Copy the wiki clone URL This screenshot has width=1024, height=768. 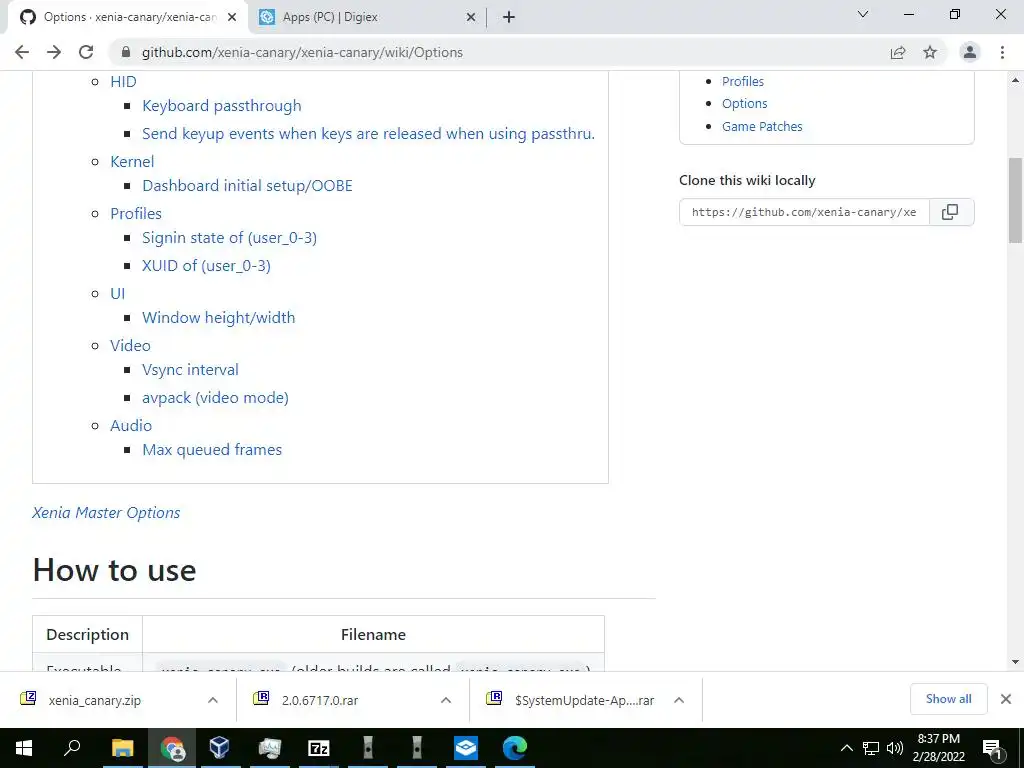click(x=951, y=212)
